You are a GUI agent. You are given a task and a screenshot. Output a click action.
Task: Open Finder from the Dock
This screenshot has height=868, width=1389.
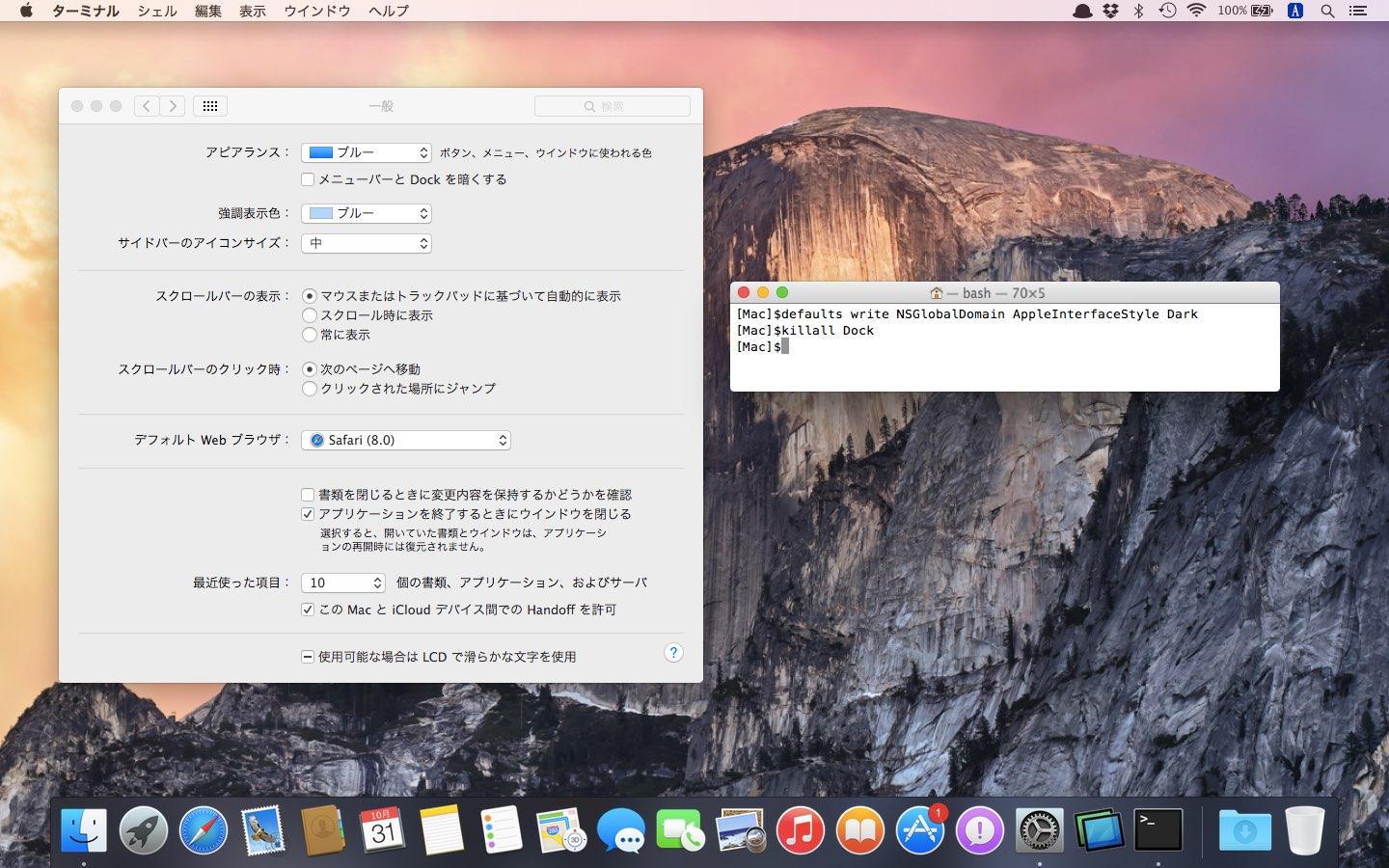84,829
